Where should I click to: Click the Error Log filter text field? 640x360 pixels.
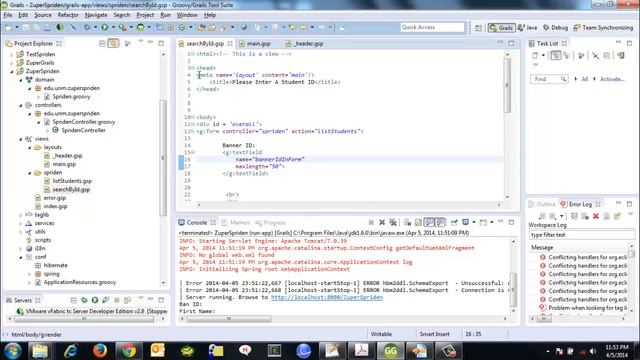click(581, 235)
